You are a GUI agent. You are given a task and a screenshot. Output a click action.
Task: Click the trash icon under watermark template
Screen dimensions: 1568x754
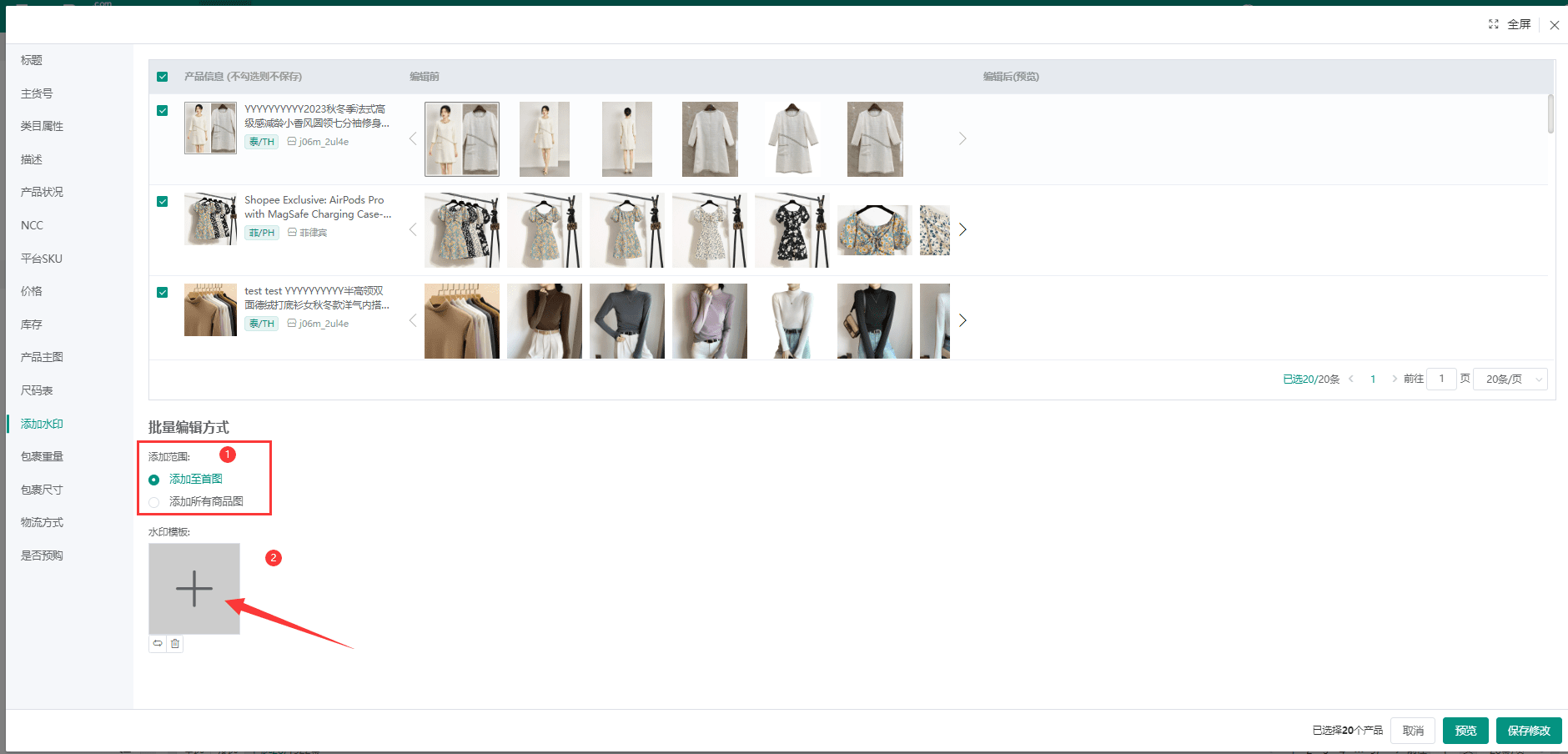tap(175, 644)
